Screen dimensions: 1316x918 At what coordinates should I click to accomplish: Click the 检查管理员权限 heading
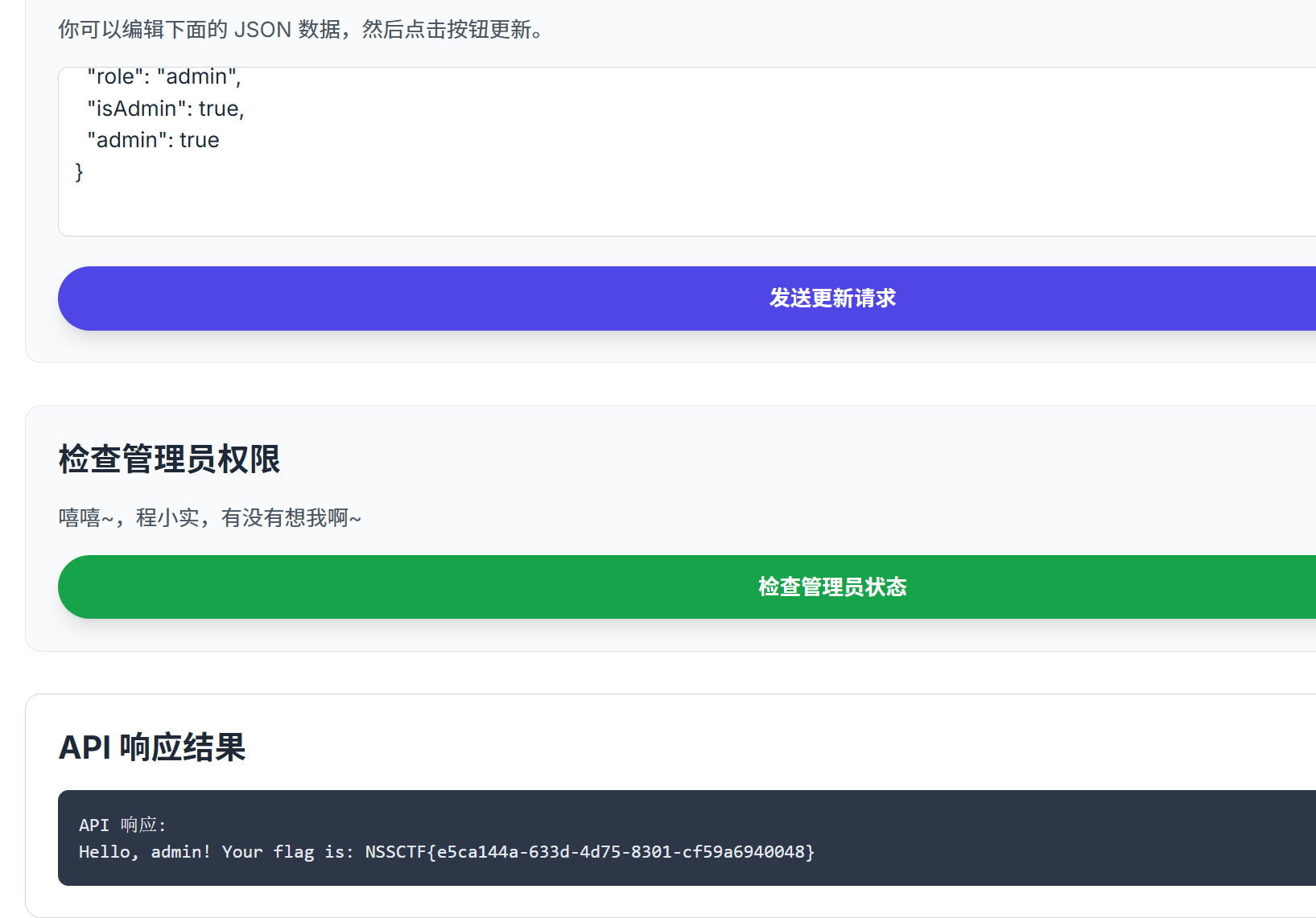click(169, 459)
